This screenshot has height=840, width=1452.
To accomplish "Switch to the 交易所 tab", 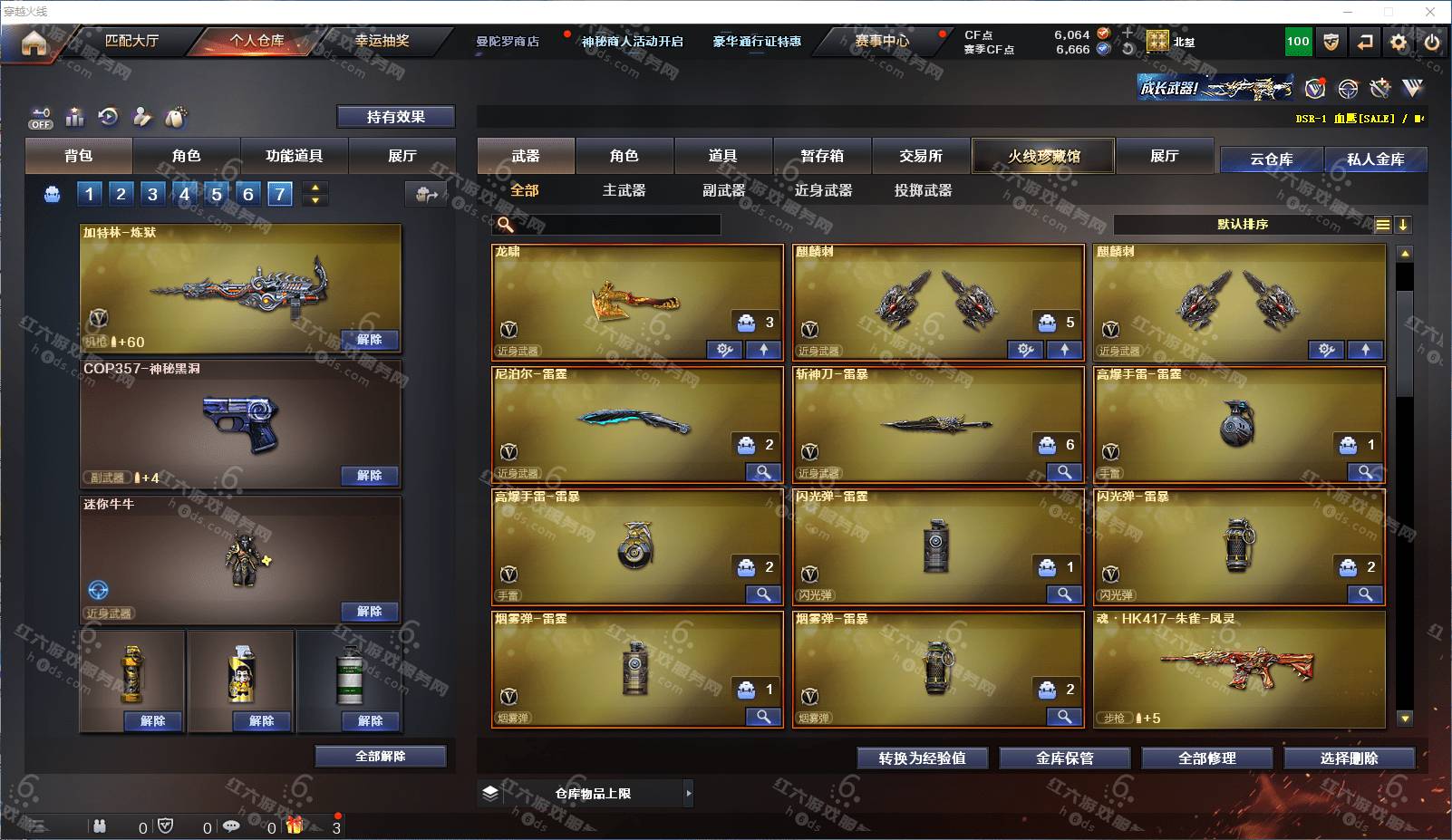I will (921, 156).
